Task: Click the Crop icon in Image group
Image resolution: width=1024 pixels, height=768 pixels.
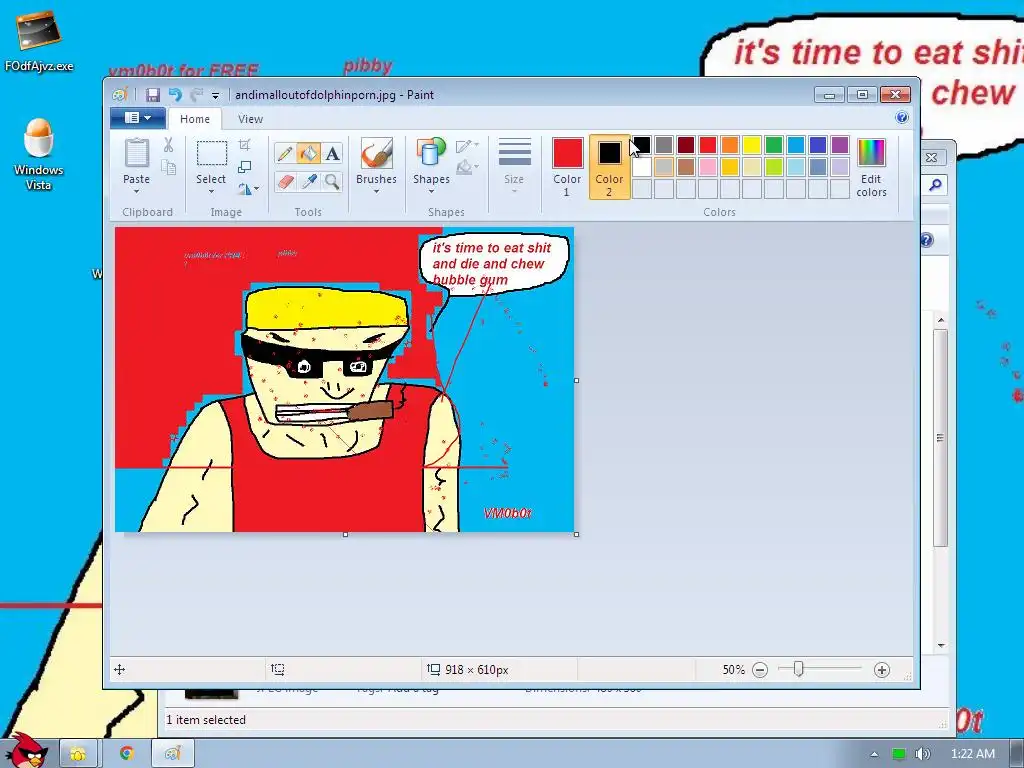Action: (245, 144)
